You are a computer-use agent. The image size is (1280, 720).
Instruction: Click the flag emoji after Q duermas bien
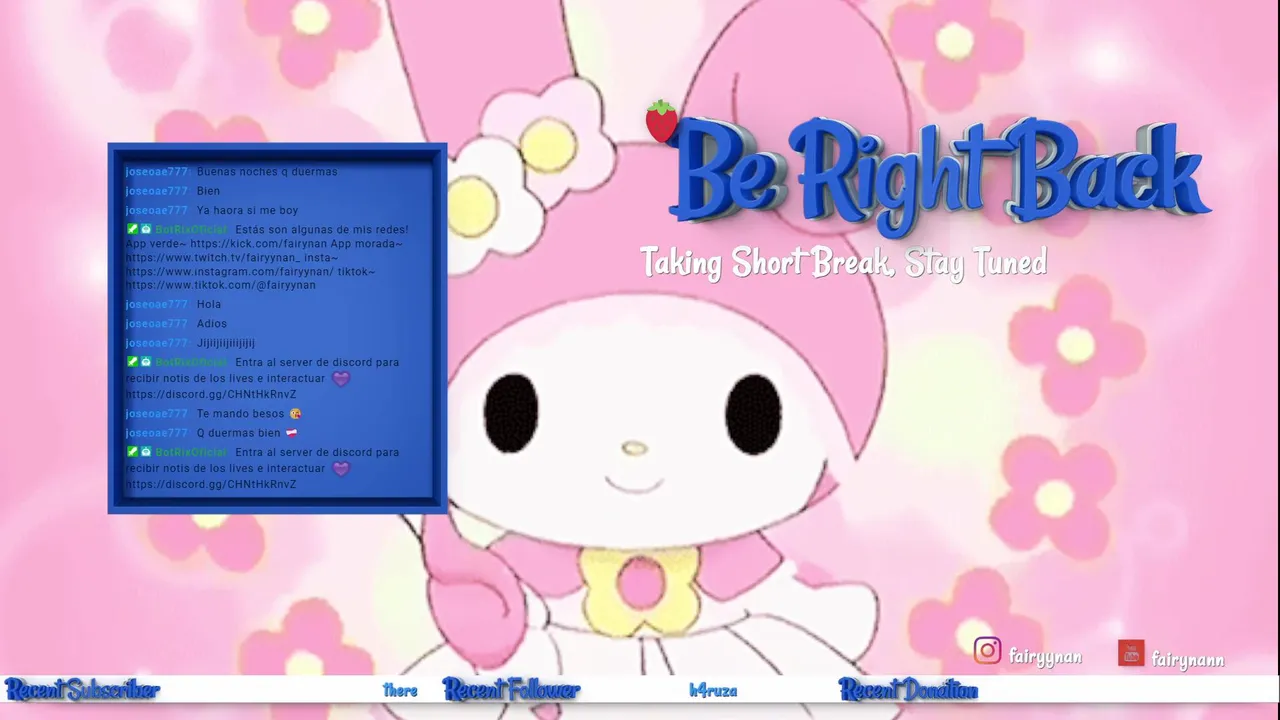point(291,433)
